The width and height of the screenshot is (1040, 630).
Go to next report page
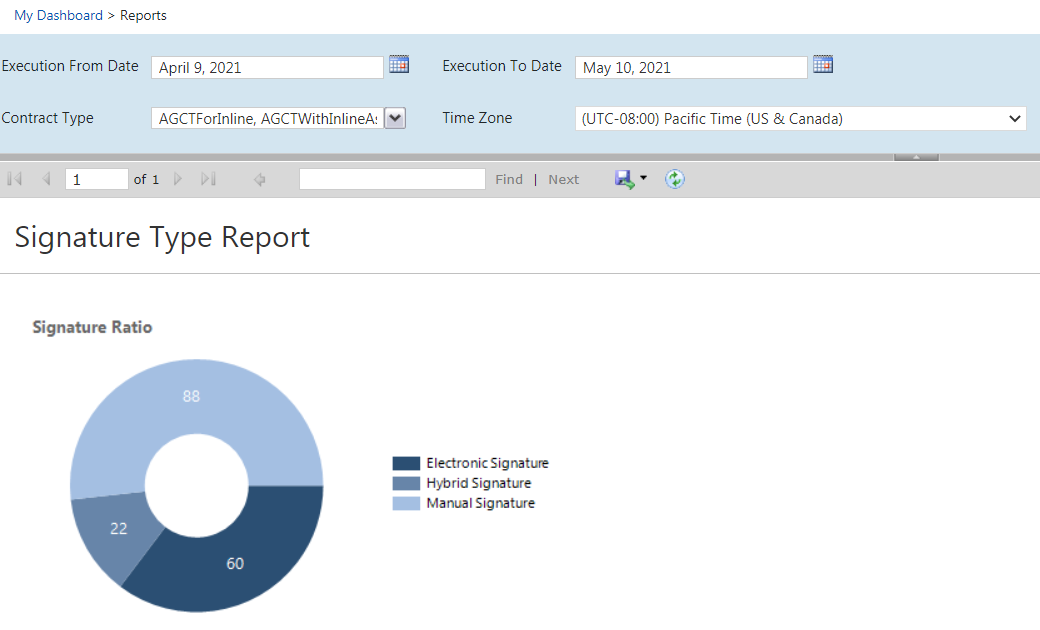click(x=178, y=179)
